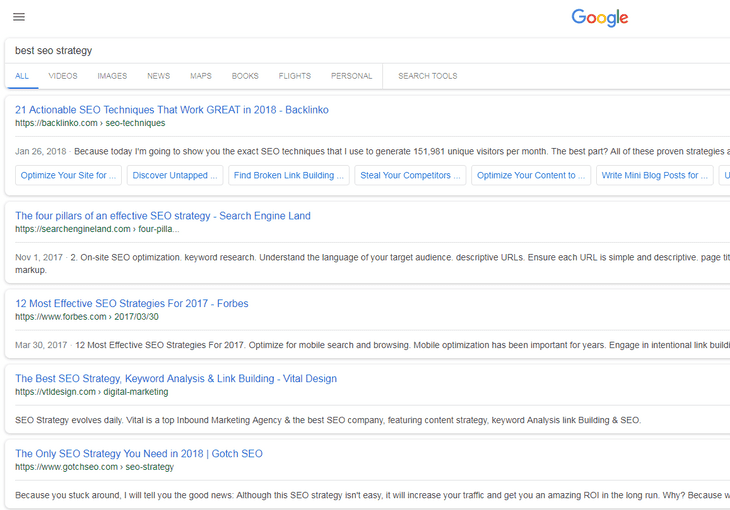The image size is (730, 510).
Task: Click the Google logo
Action: click(600, 18)
